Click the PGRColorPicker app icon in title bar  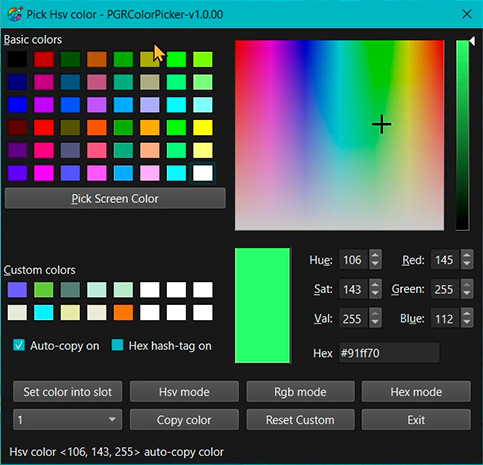click(15, 14)
